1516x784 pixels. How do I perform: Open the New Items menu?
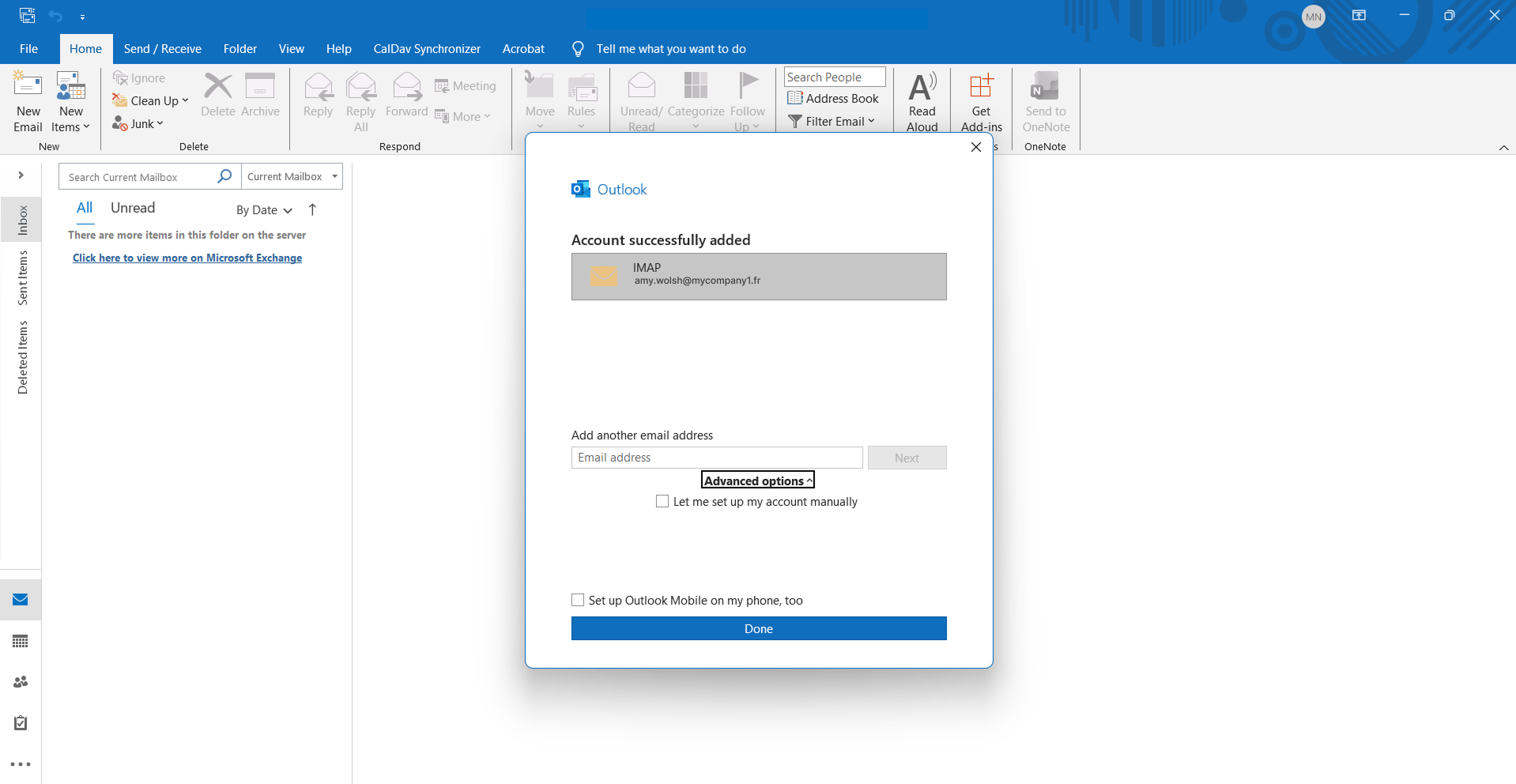[70, 102]
